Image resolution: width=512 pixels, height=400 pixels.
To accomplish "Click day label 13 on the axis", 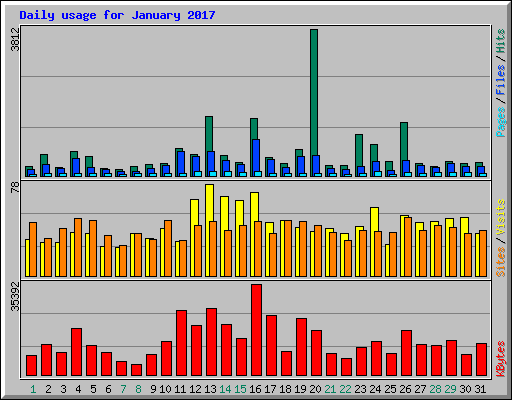I will pyautogui.click(x=210, y=389).
